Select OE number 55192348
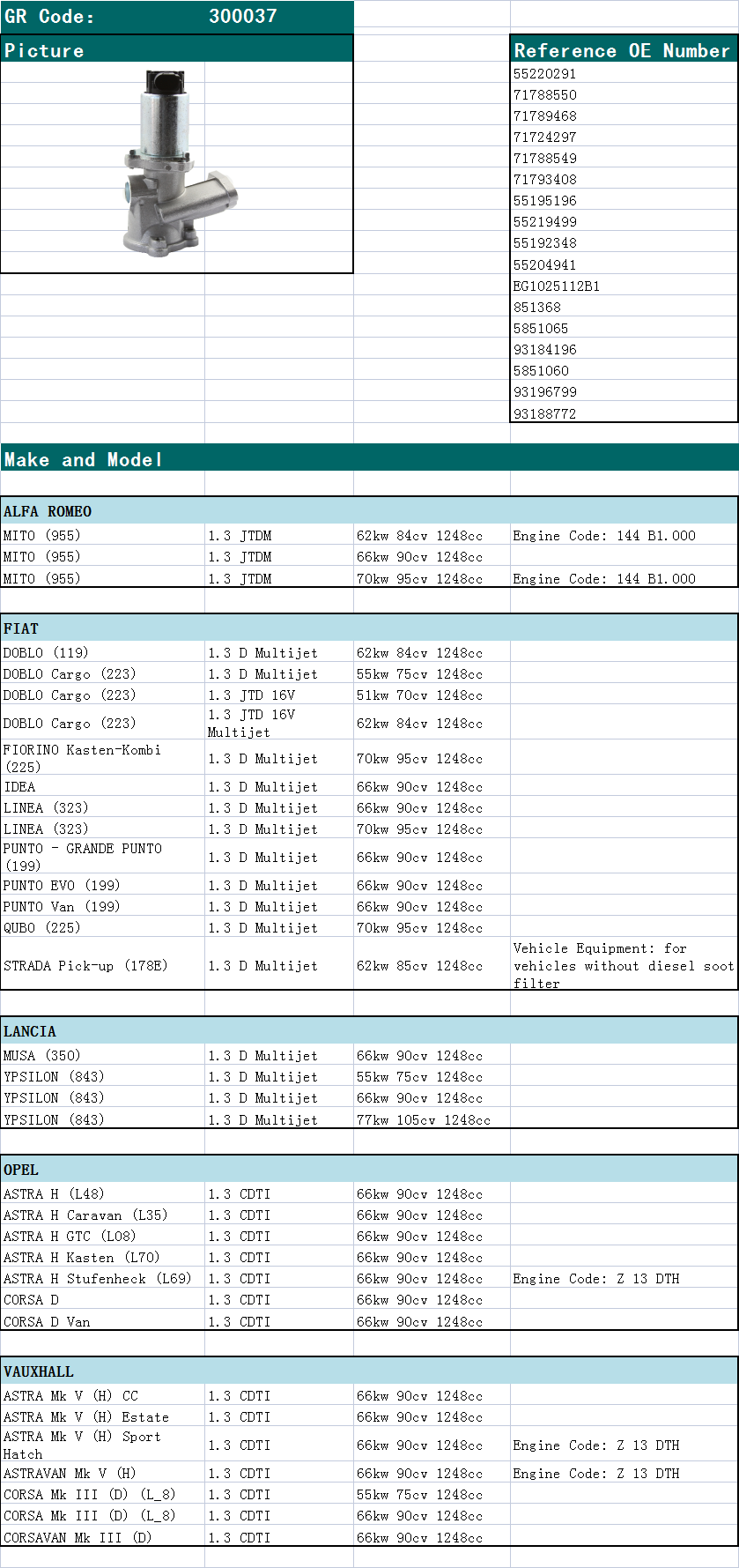739x1568 pixels. (624, 242)
